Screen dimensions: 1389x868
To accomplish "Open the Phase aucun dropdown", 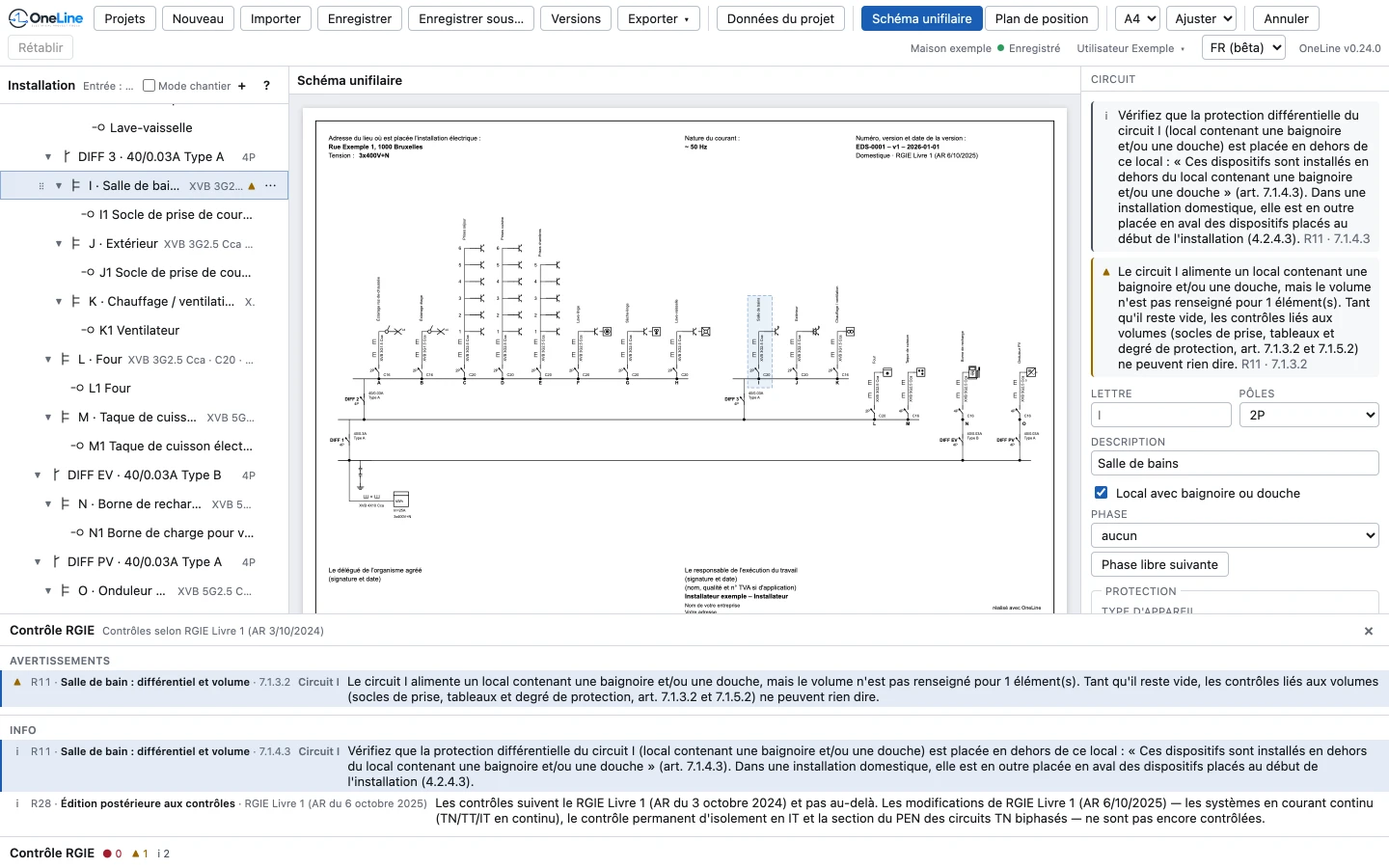I will (1235, 535).
